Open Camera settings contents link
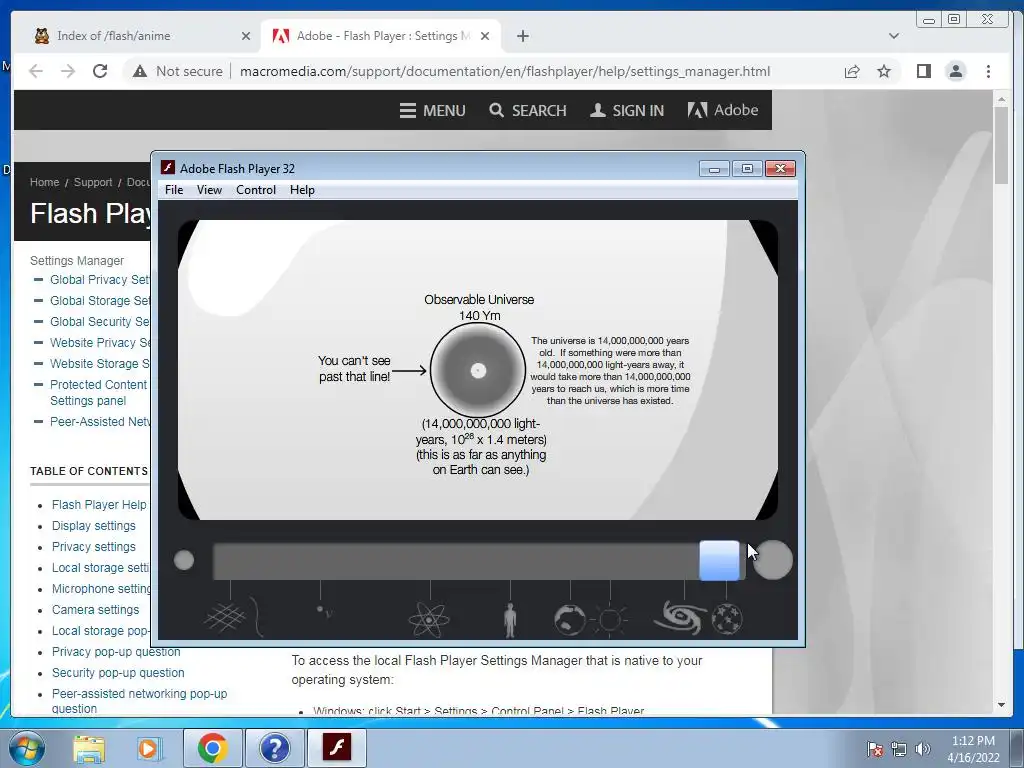Viewport: 1024px width, 768px height. coord(95,609)
